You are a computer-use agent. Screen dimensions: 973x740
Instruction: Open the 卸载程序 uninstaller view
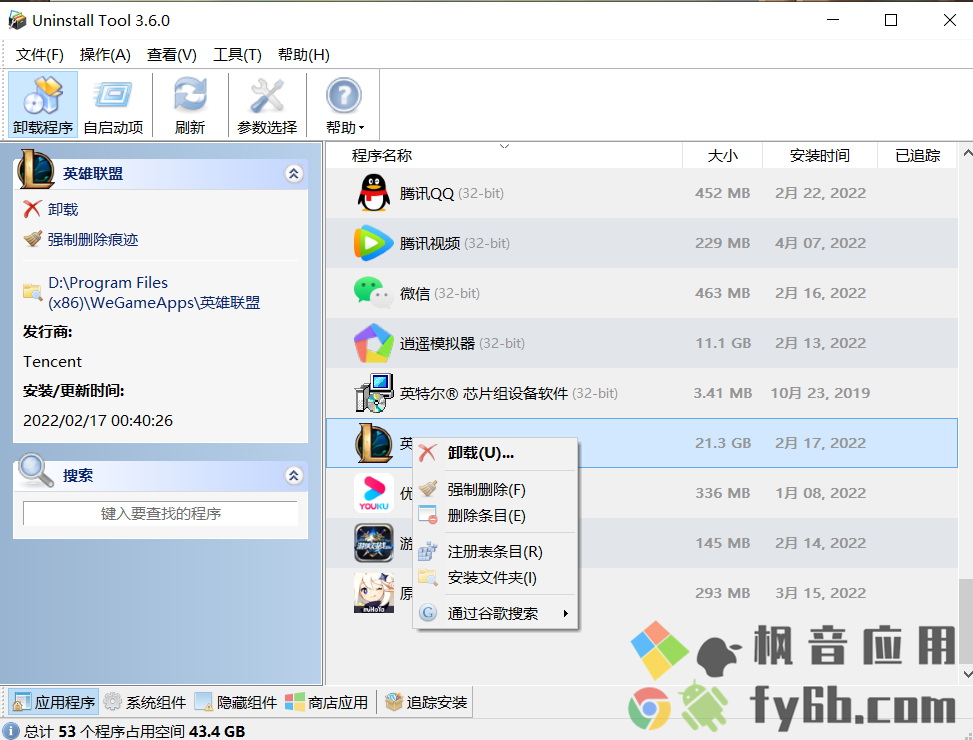coord(43,104)
